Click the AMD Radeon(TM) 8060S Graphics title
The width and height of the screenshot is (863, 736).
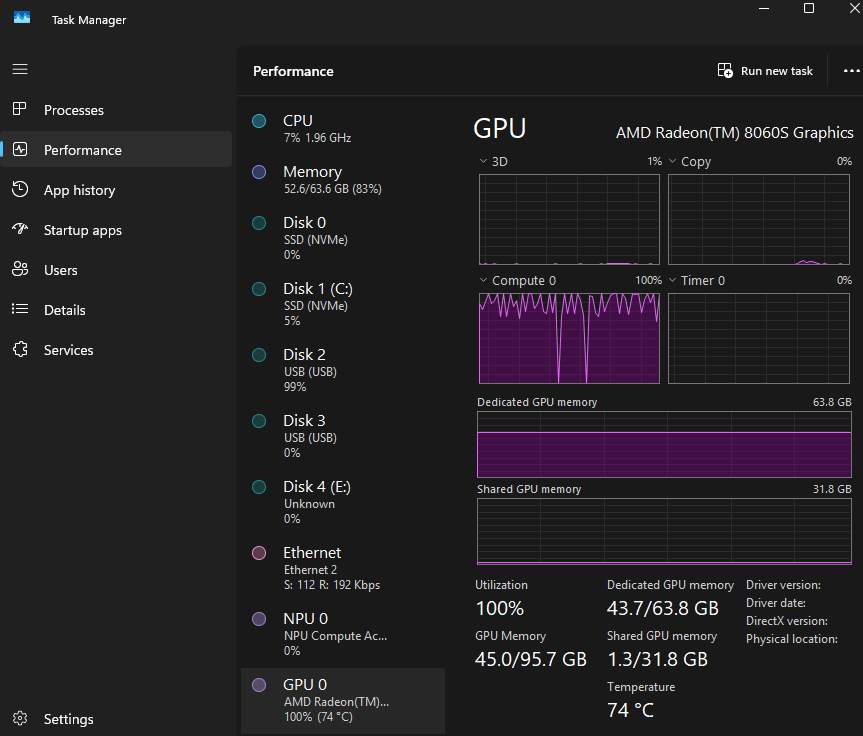pyautogui.click(x=734, y=133)
